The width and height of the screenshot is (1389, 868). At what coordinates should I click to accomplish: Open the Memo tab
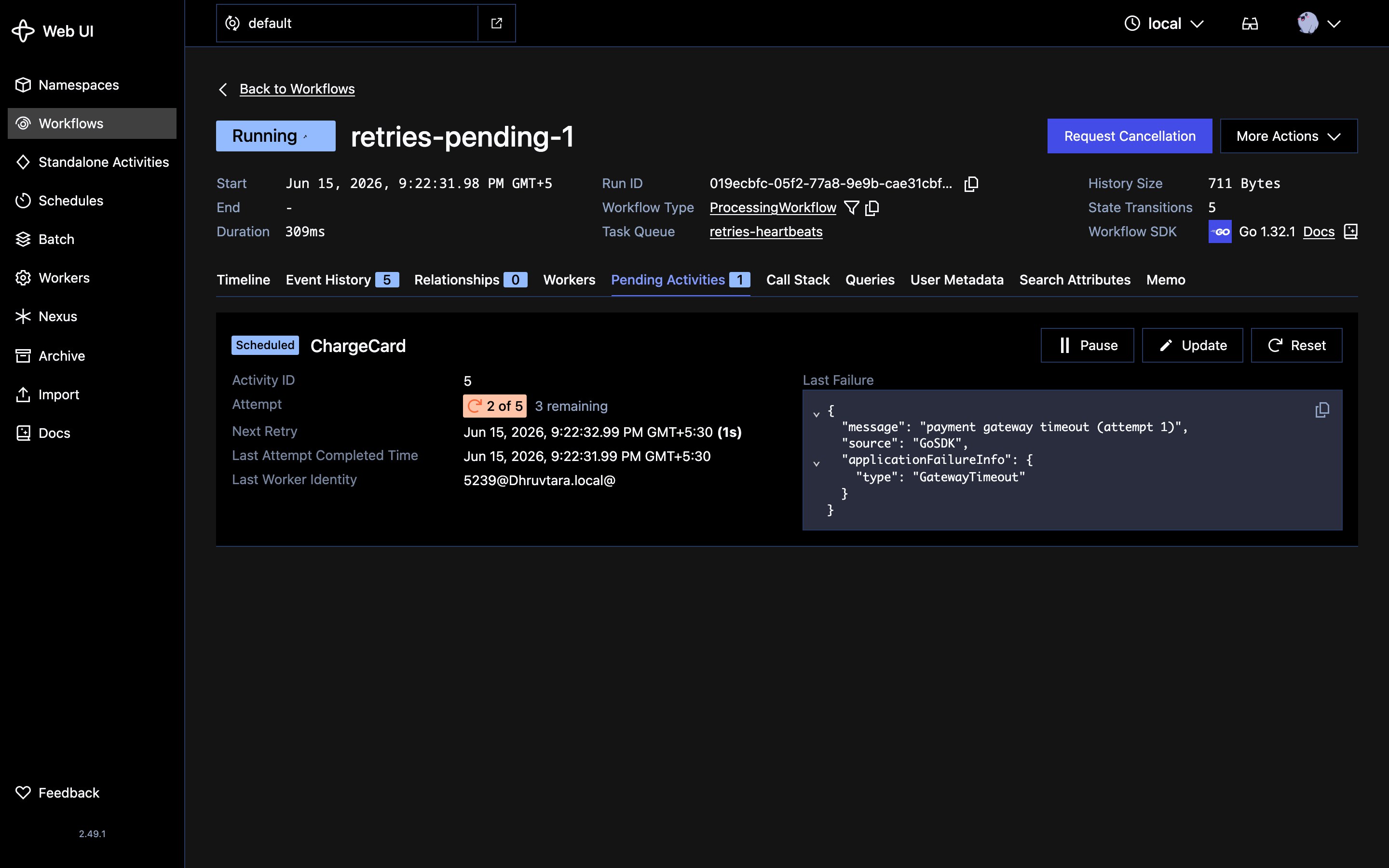coord(1165,280)
